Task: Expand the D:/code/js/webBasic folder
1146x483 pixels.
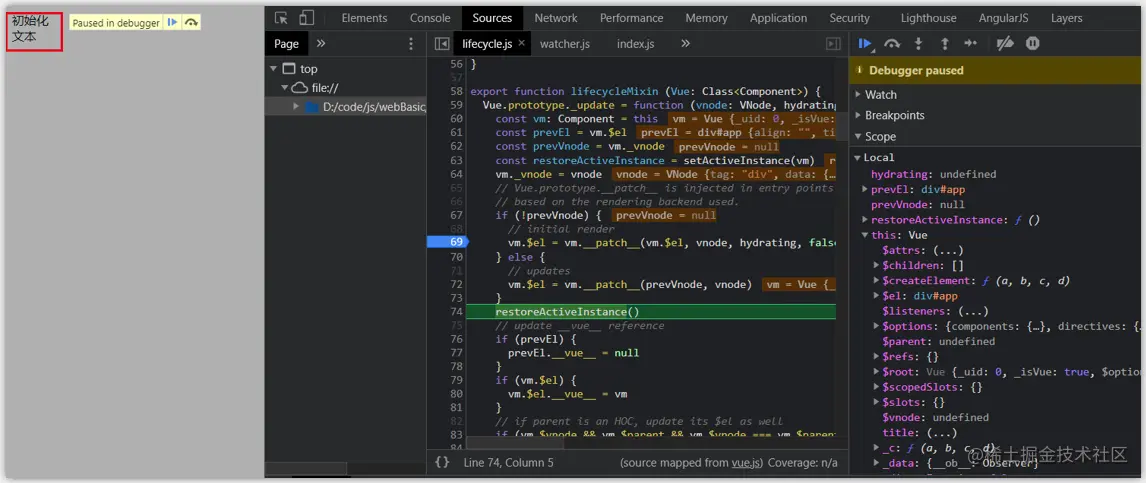Action: tap(296, 107)
